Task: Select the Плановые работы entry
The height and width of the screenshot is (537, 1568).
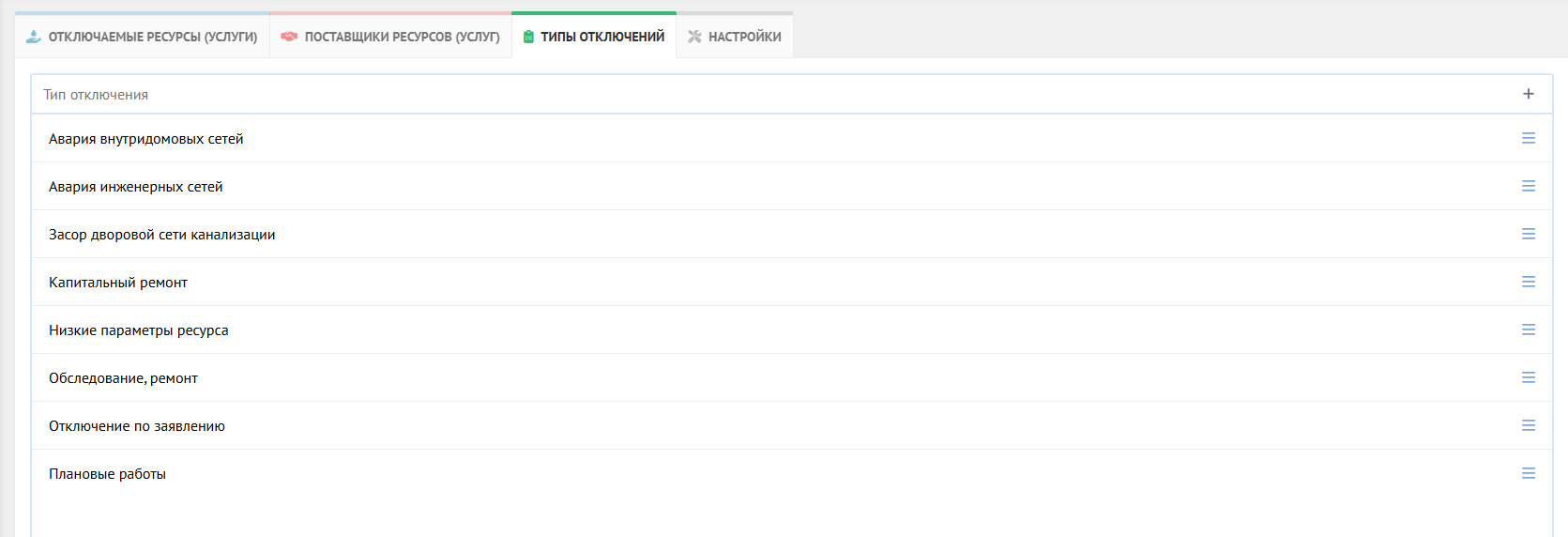Action: pyautogui.click(x=107, y=474)
